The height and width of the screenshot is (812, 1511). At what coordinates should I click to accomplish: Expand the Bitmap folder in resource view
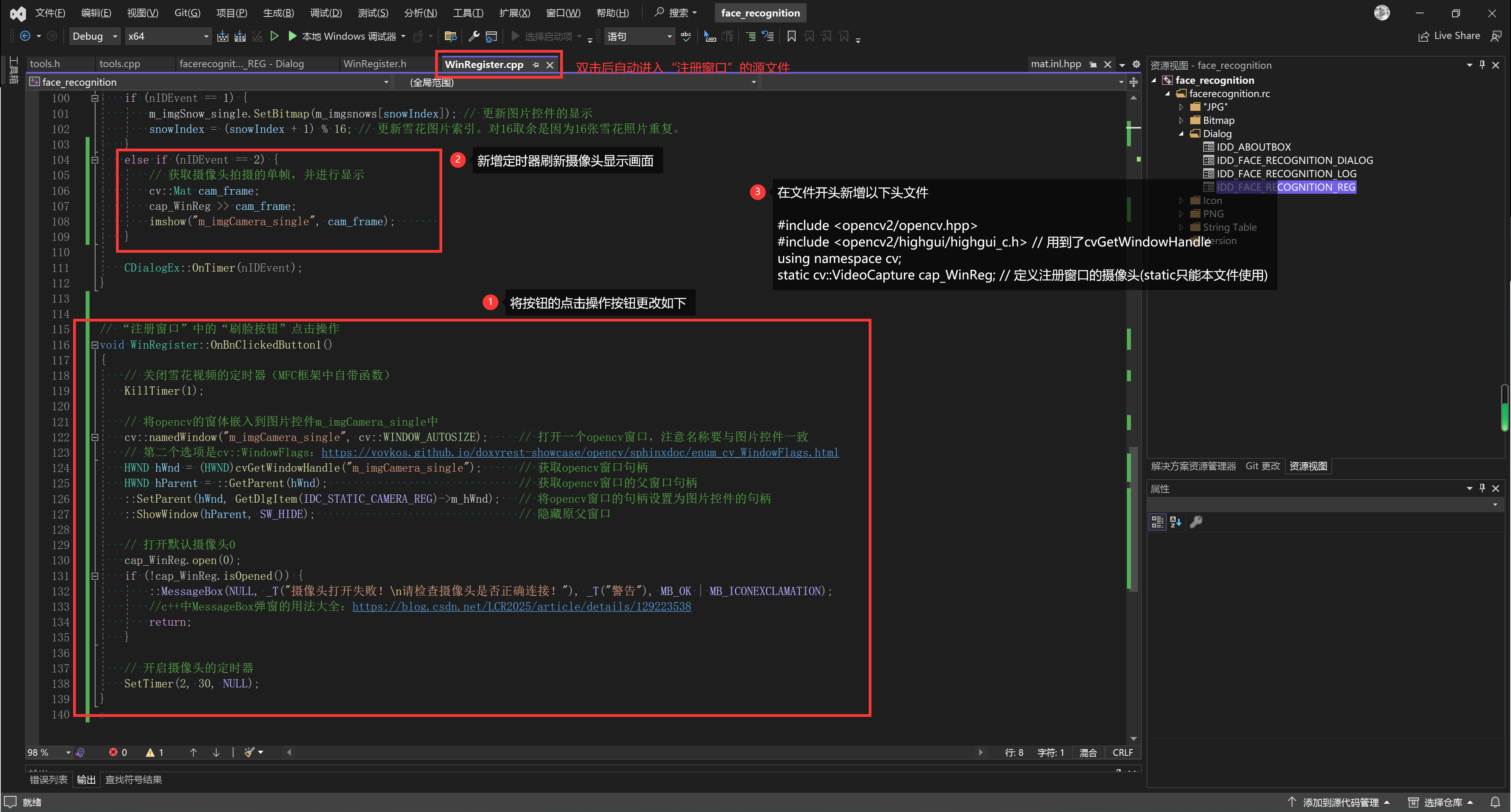(x=1181, y=120)
